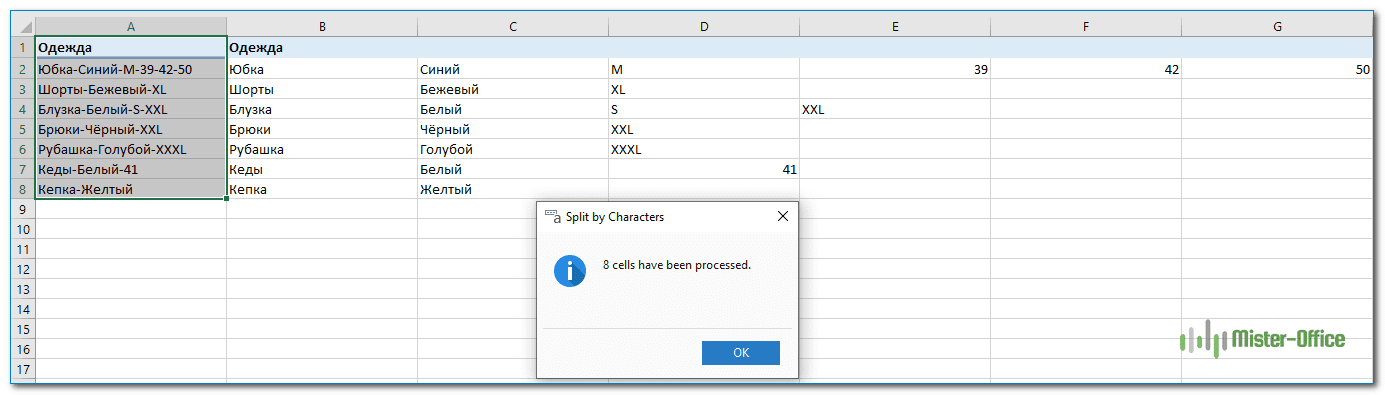Viewport: 1385px width, 395px height.
Task: Select column E header
Action: [895, 27]
